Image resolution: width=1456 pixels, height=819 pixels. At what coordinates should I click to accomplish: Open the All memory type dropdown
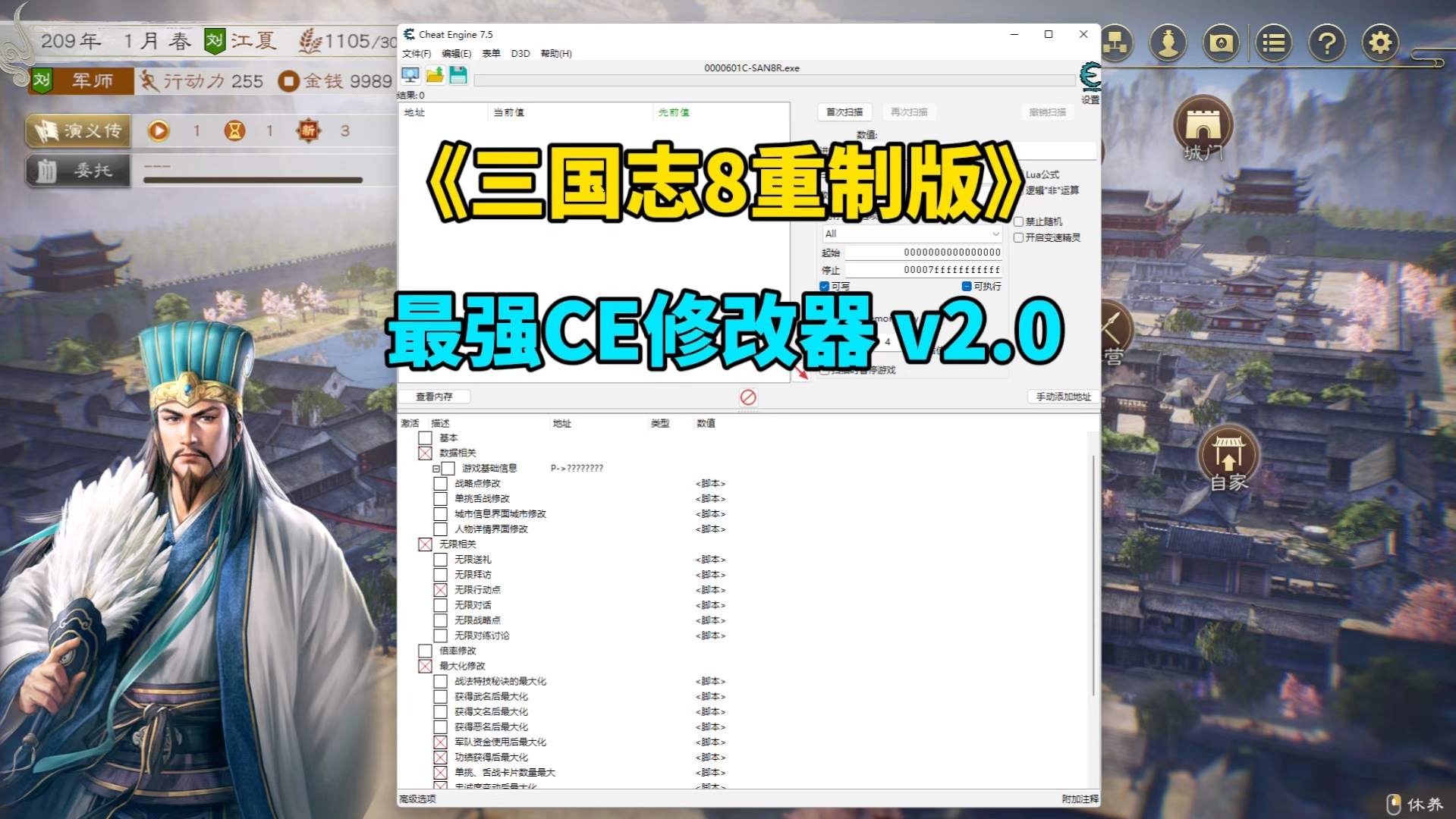(913, 234)
